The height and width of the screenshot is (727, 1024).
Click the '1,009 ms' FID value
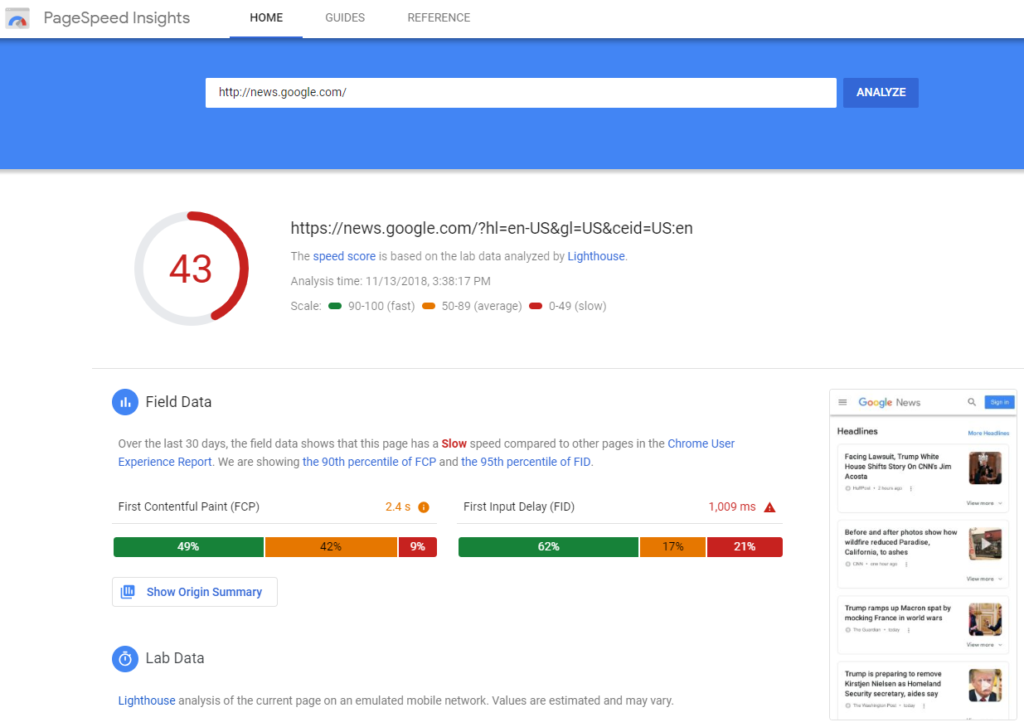click(732, 507)
